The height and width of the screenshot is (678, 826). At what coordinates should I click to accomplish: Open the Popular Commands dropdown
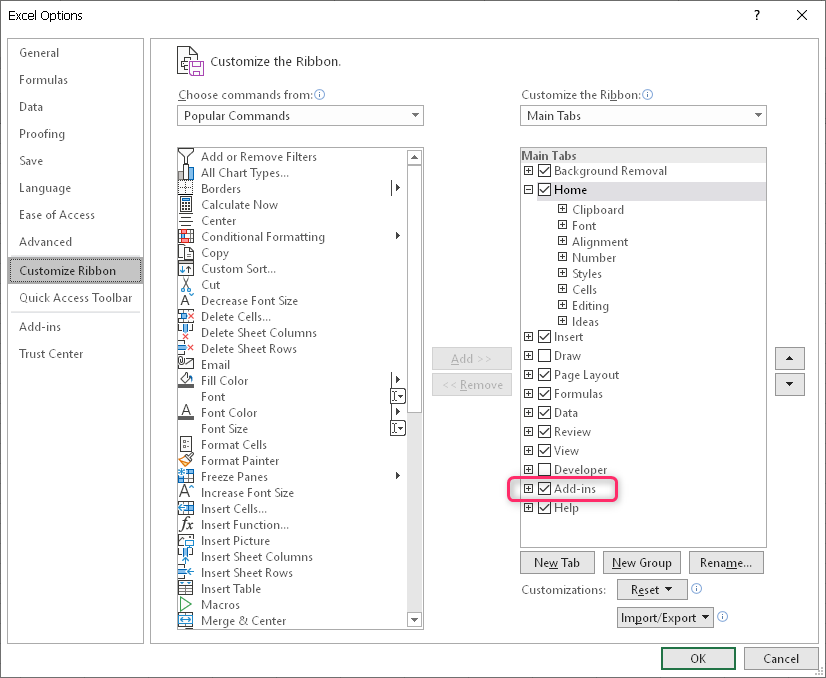tap(300, 115)
